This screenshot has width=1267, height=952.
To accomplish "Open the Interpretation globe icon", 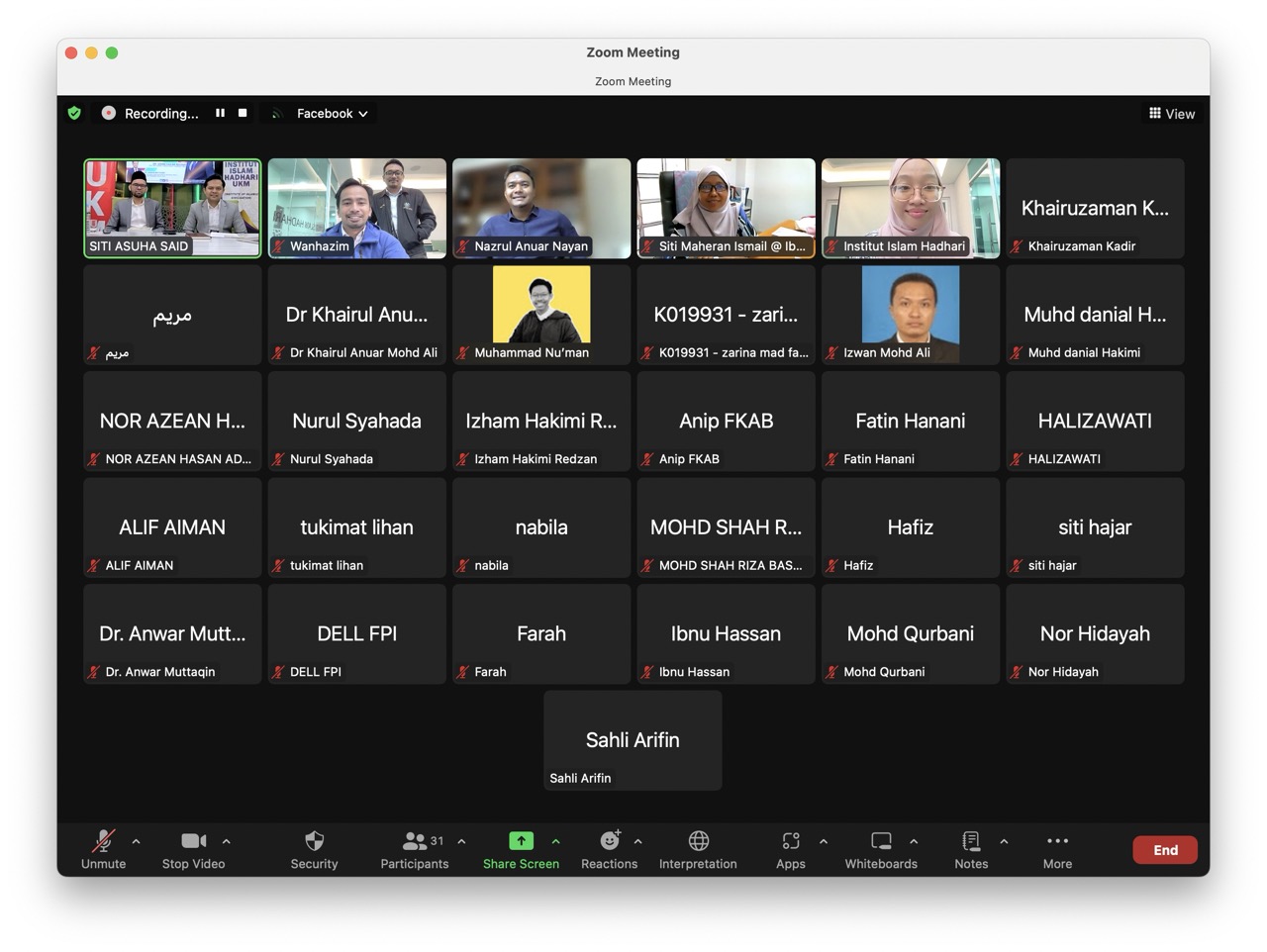I will [698, 841].
